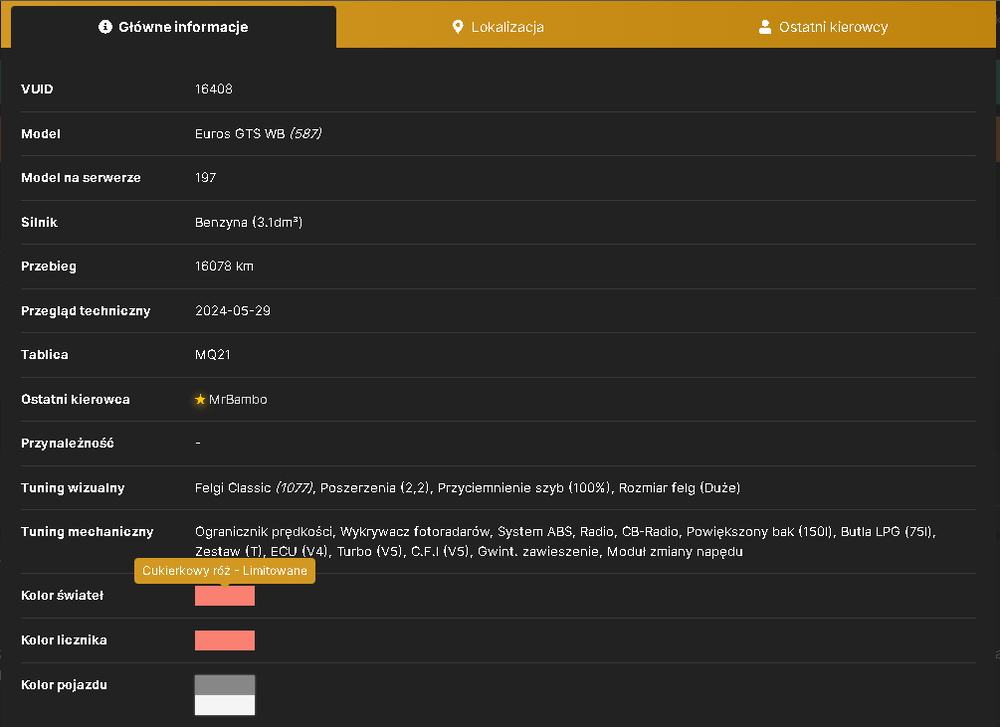Screen dimensions: 1000x727
Task: Click Gwint. zawieszenie entry
Action: (x=538, y=552)
